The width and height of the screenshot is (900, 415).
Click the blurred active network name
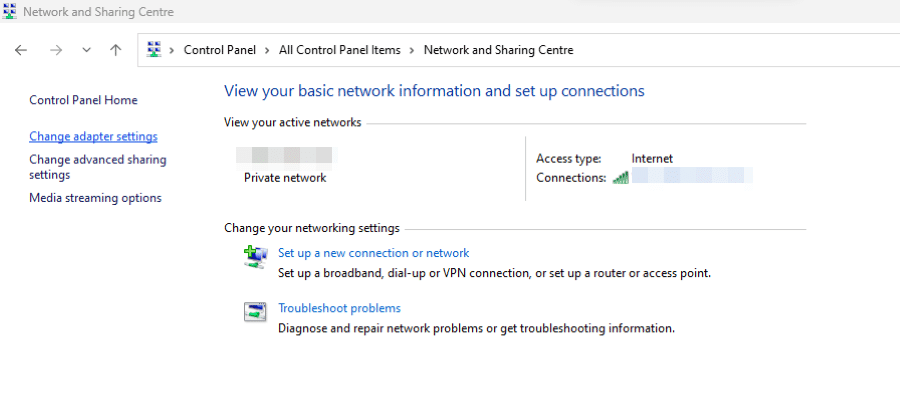[x=285, y=155]
